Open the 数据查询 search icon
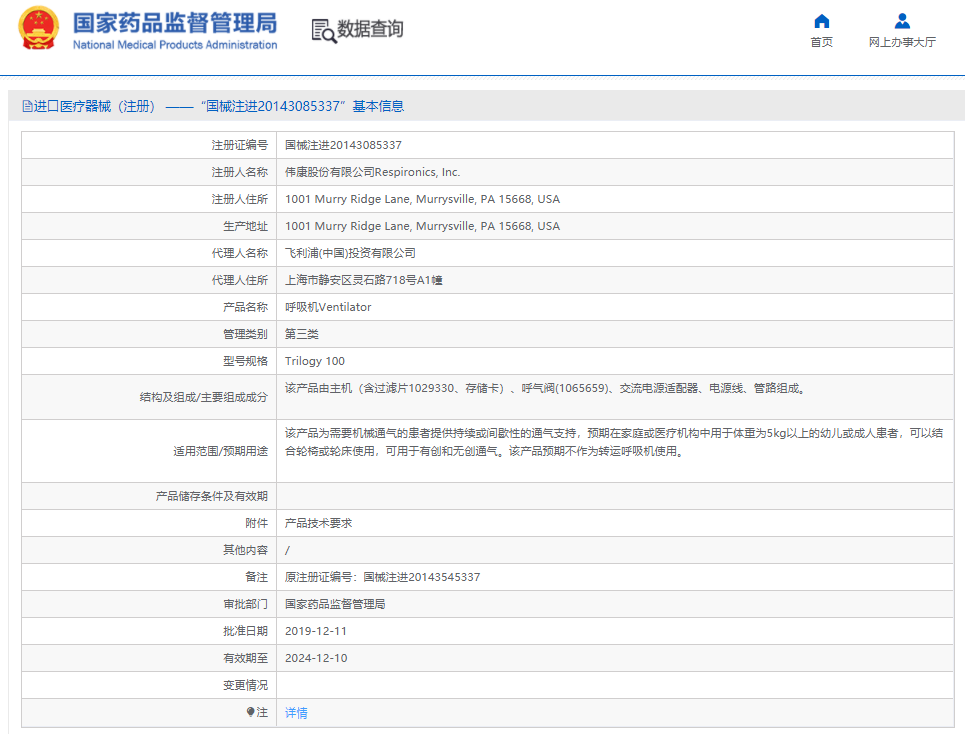This screenshot has width=965, height=734. [x=324, y=31]
